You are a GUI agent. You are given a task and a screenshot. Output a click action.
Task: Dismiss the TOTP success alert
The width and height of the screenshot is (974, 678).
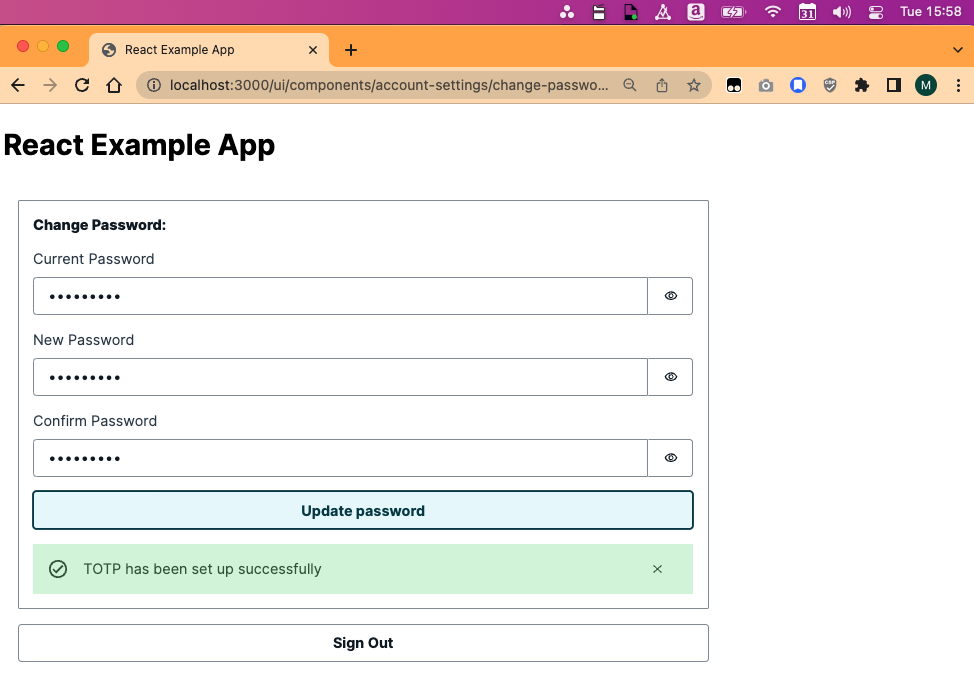pyautogui.click(x=657, y=569)
